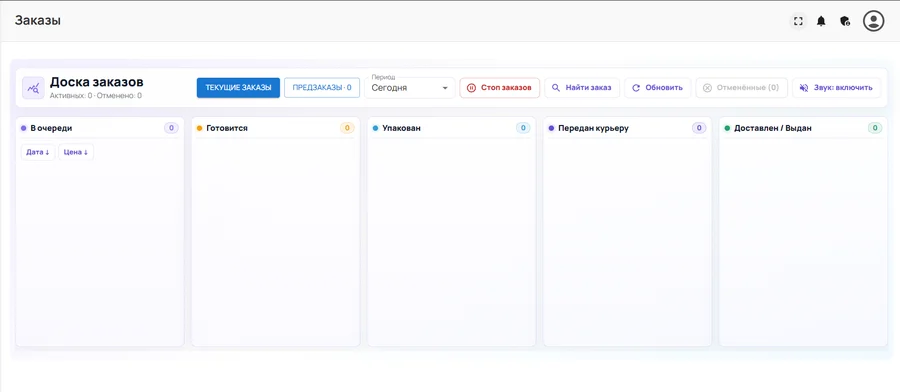
Task: Click the Готовится column header
Action: [x=227, y=129]
